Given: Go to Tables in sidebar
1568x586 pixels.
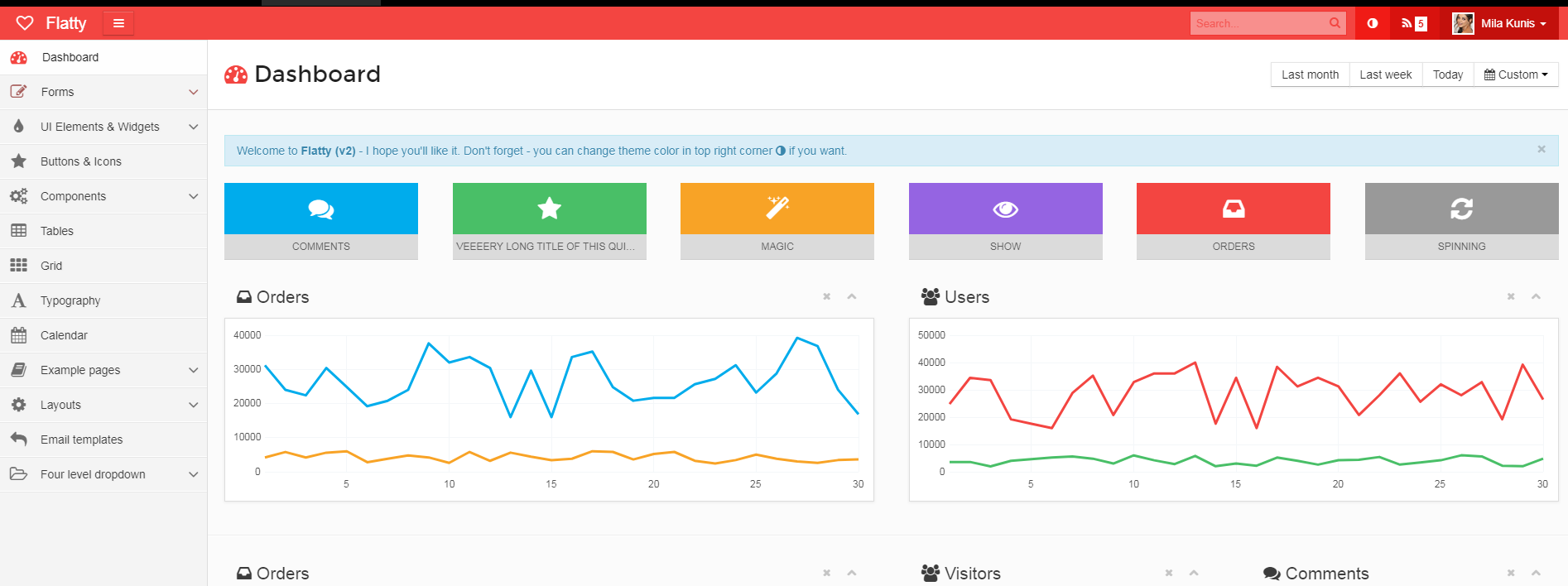Looking at the screenshot, I should pyautogui.click(x=57, y=231).
